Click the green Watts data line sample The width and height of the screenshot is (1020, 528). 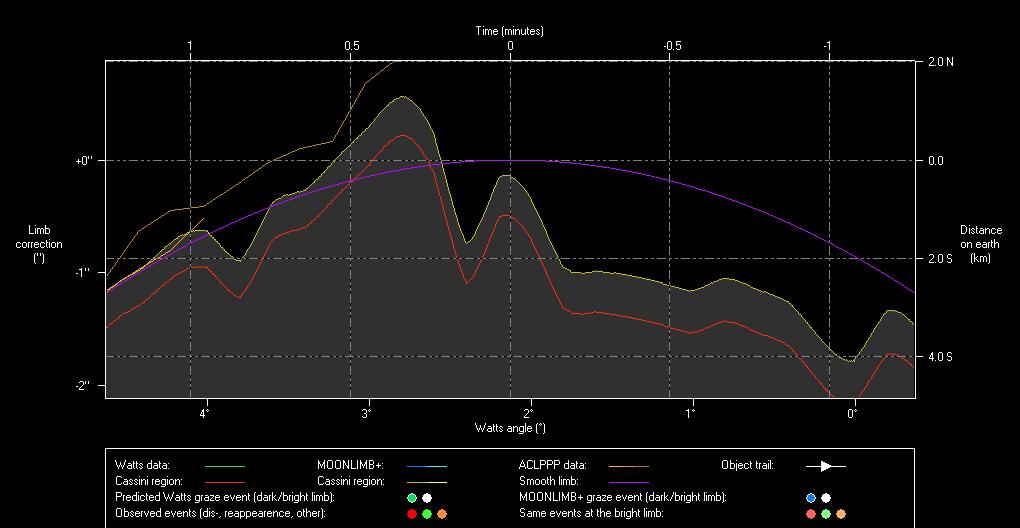(x=224, y=466)
